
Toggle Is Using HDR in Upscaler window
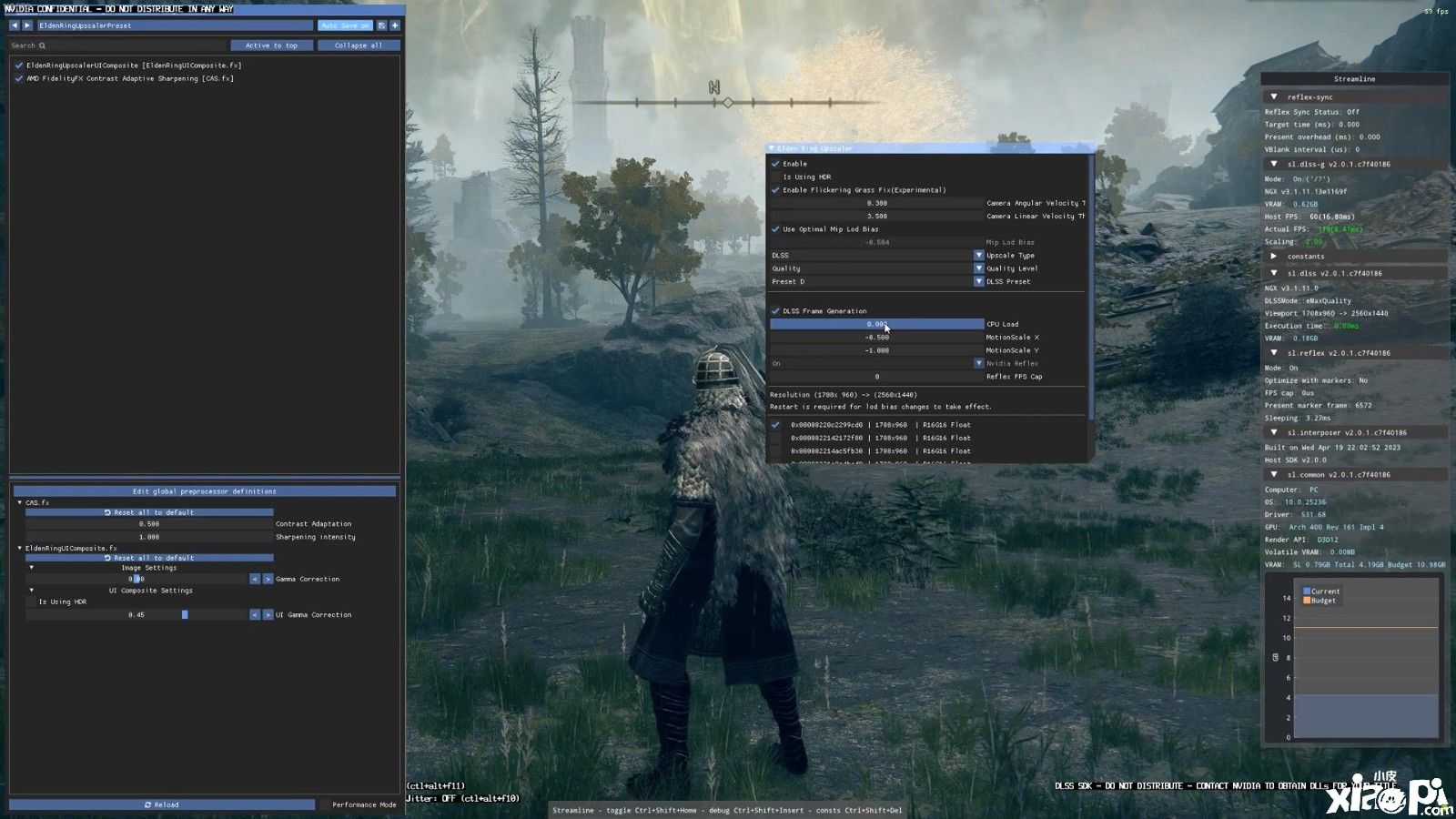[x=775, y=177]
